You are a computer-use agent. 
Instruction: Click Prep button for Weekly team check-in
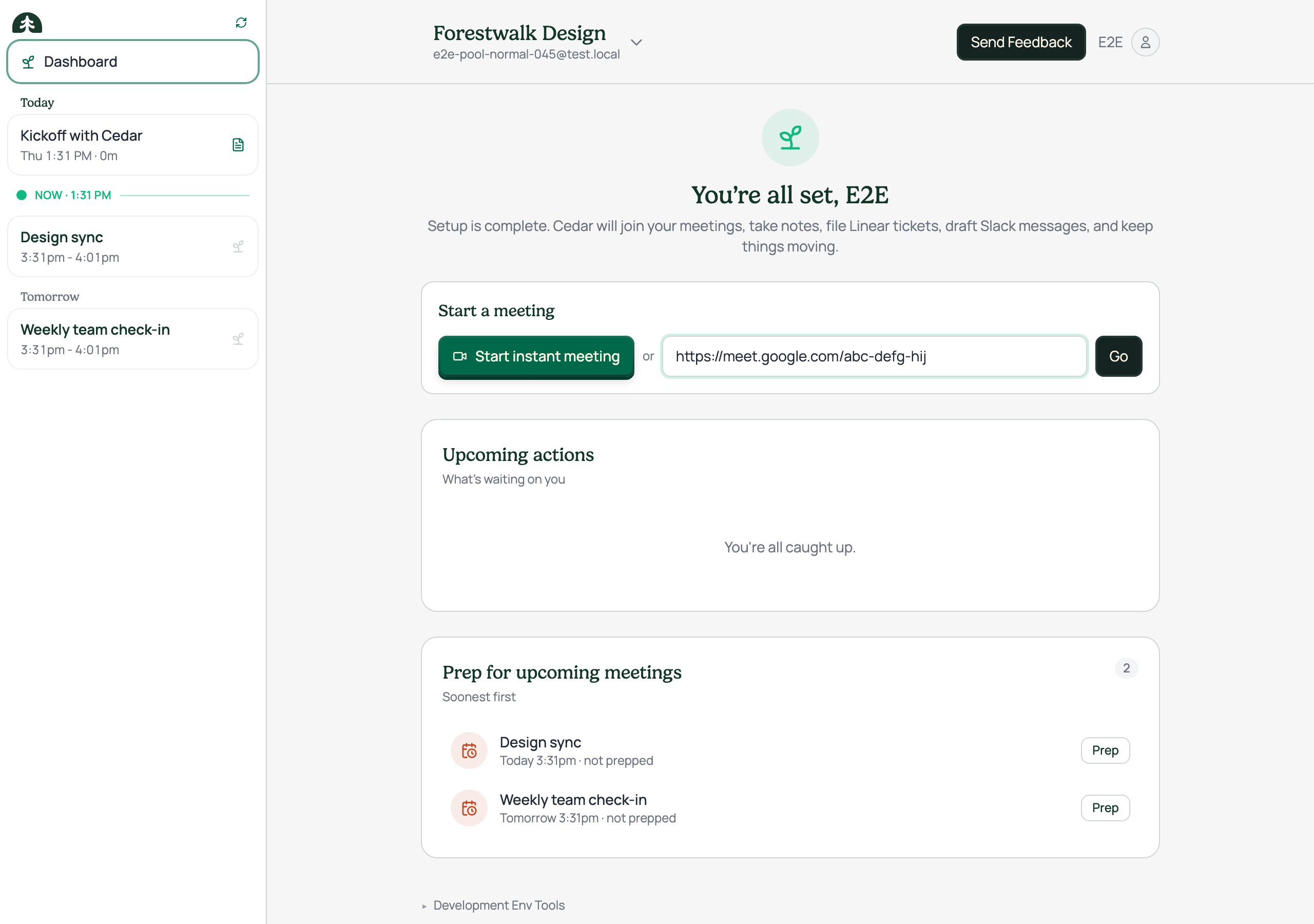(1105, 808)
